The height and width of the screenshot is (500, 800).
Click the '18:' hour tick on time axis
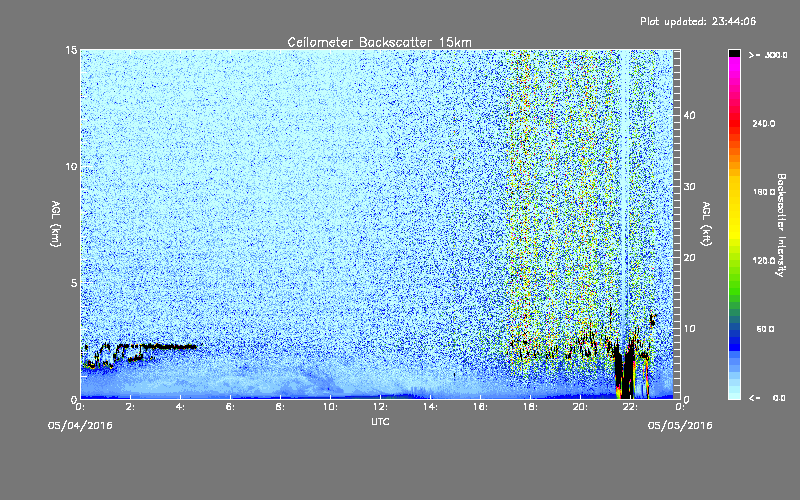(531, 407)
